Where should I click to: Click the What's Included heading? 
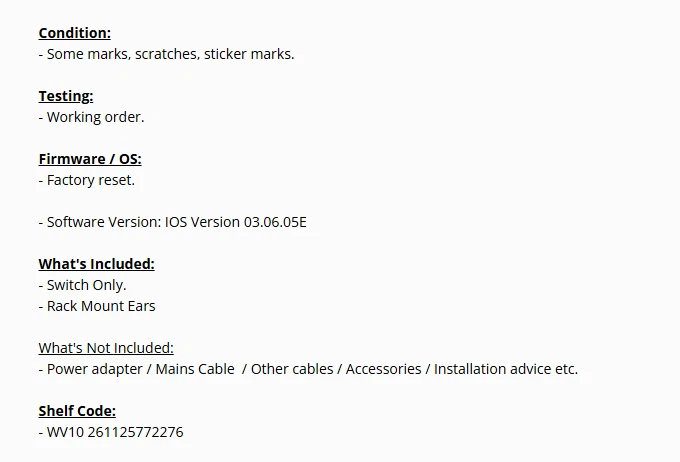point(96,264)
